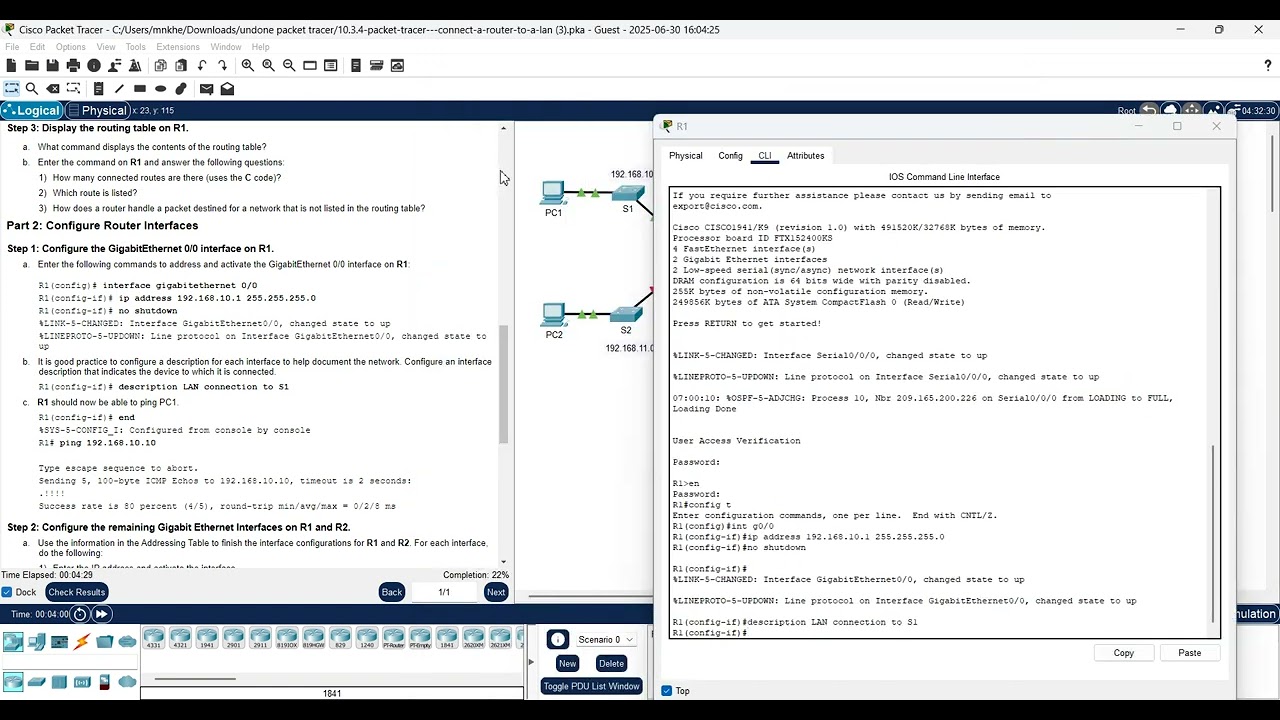The width and height of the screenshot is (1280, 720).
Task: Choose the Draw Ellipse tool
Action: [160, 89]
